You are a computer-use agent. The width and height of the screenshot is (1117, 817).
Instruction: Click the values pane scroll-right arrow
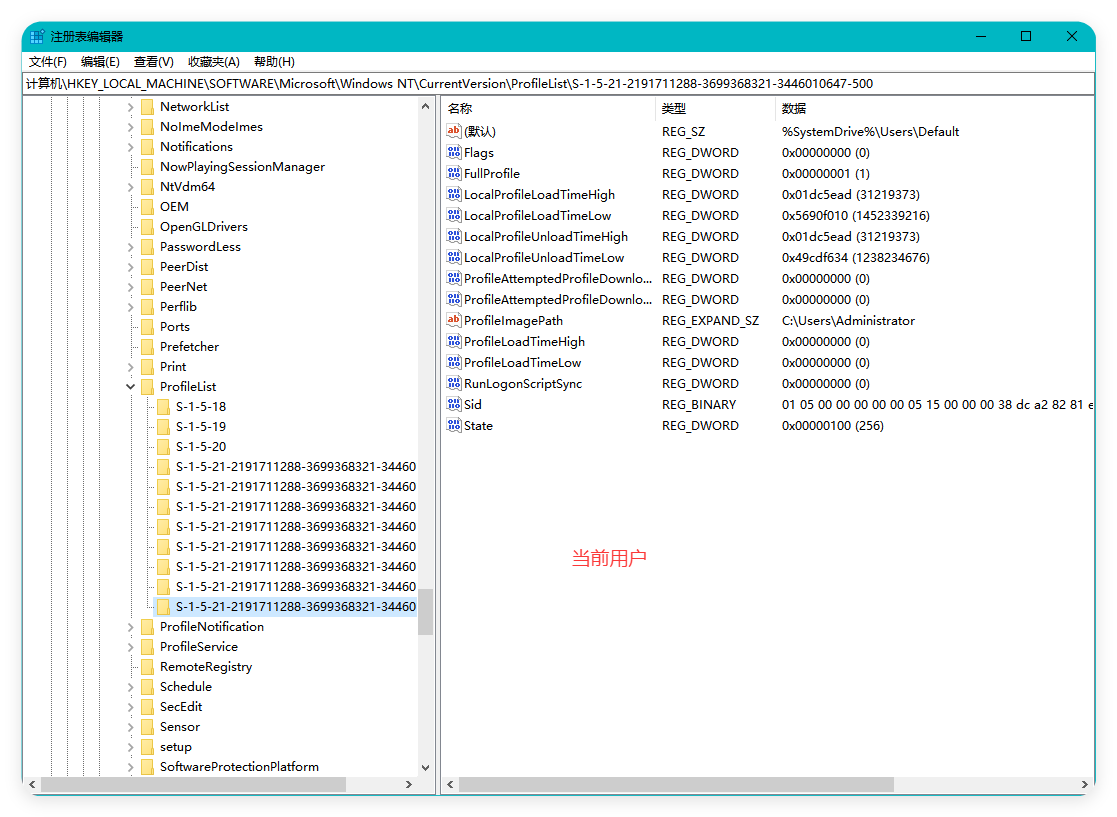pos(1084,784)
